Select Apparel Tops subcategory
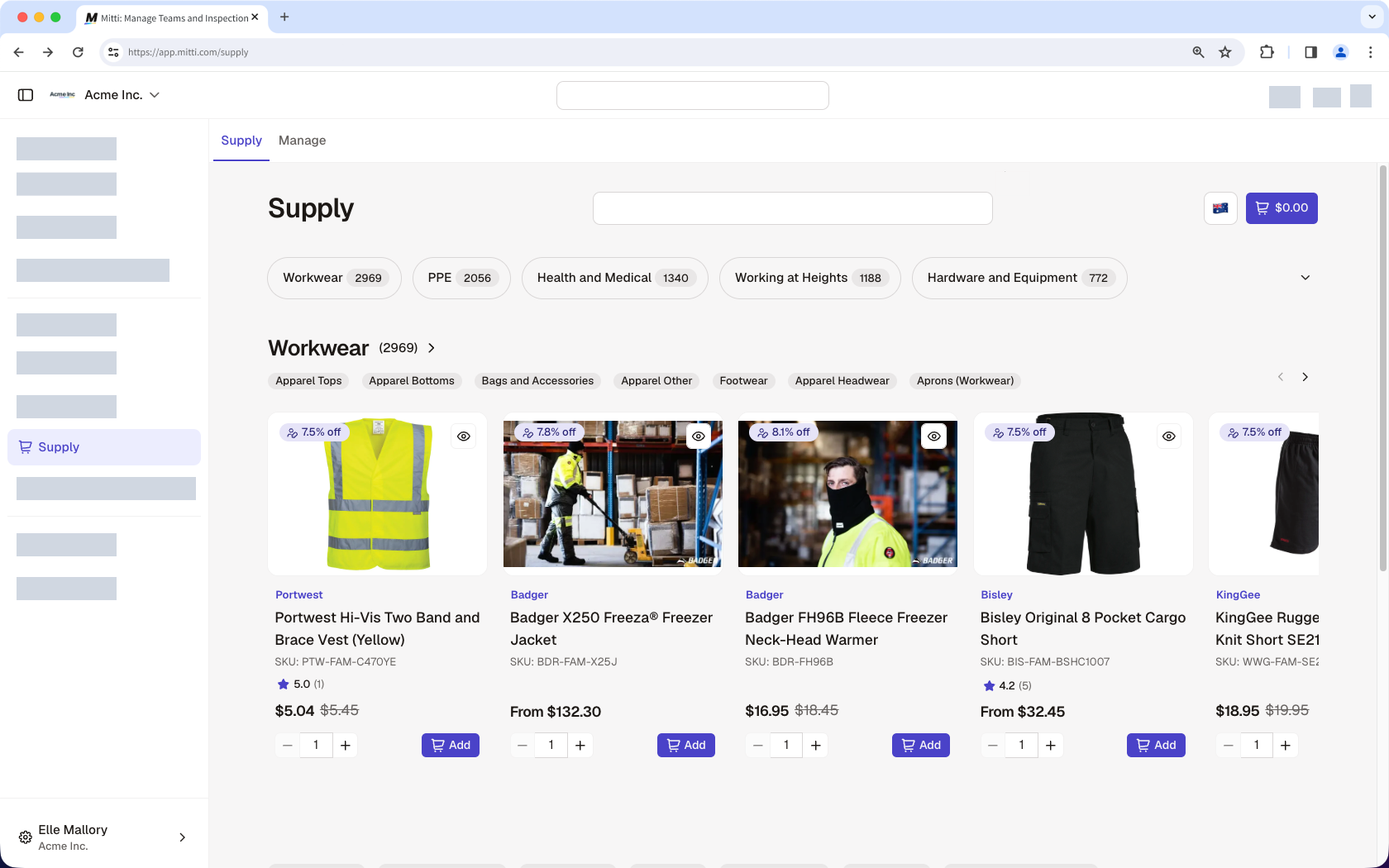The width and height of the screenshot is (1389, 868). pyautogui.click(x=308, y=381)
